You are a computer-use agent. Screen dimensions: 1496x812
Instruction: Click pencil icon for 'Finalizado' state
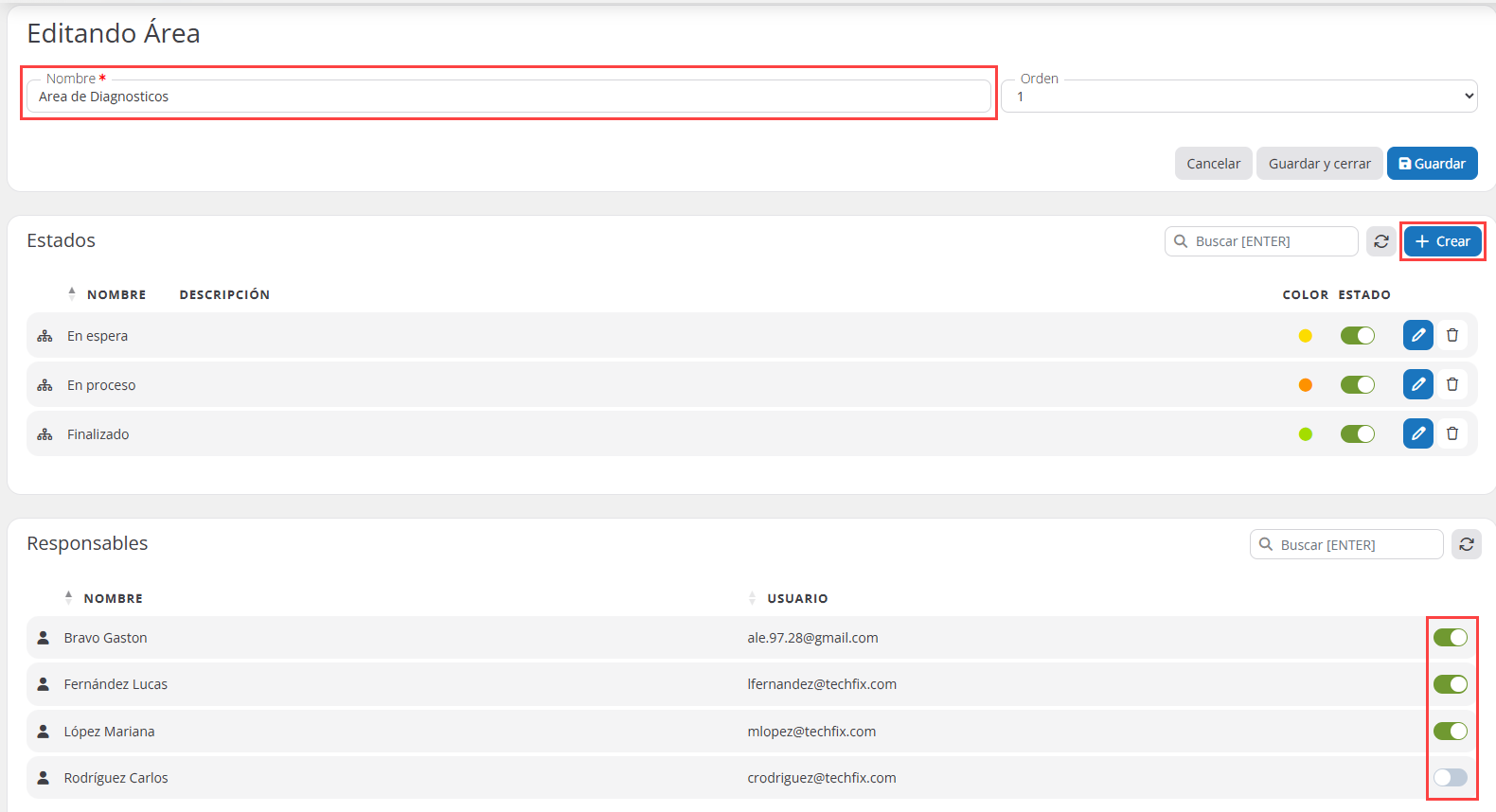[x=1417, y=433]
